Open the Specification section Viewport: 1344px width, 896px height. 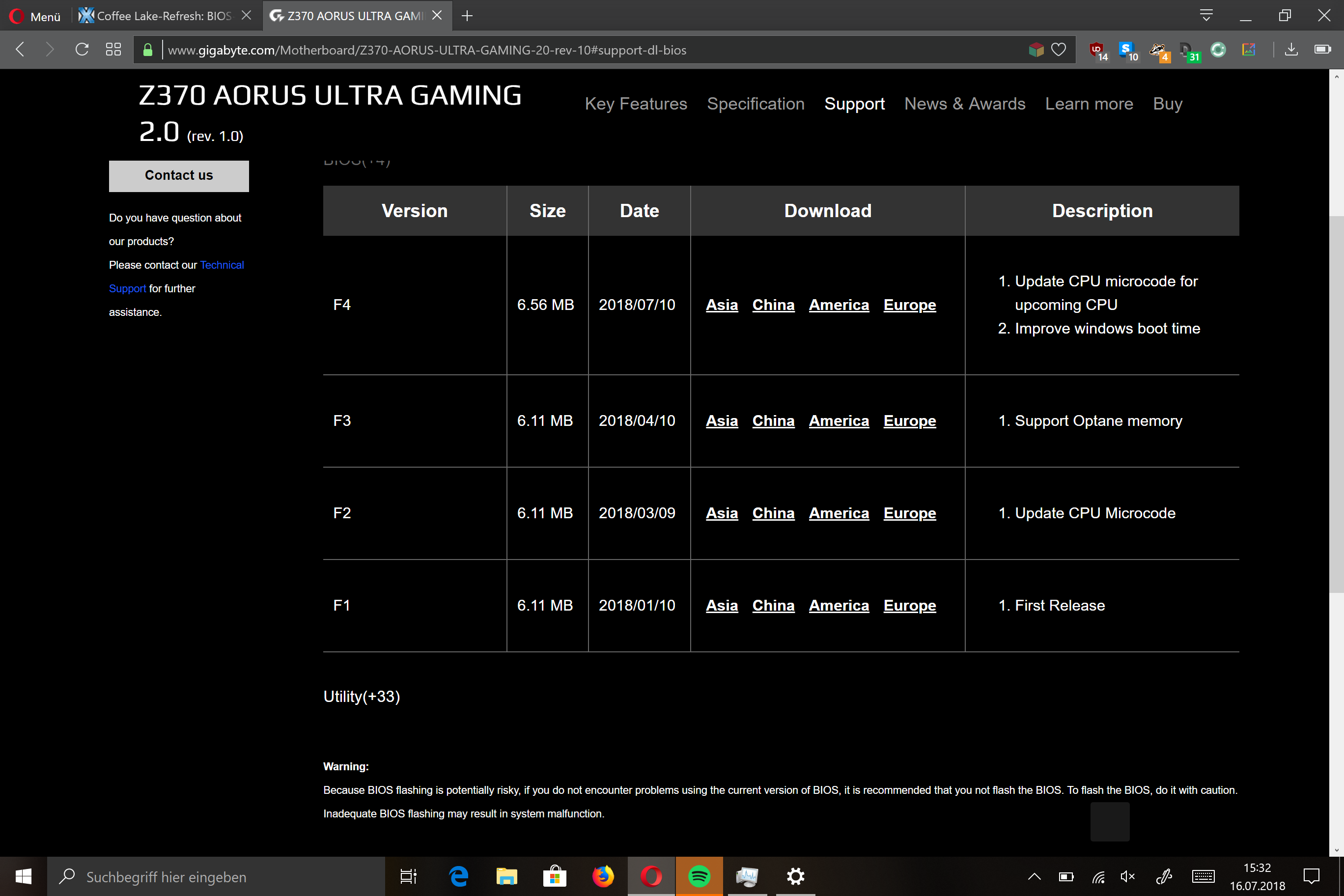coord(756,104)
